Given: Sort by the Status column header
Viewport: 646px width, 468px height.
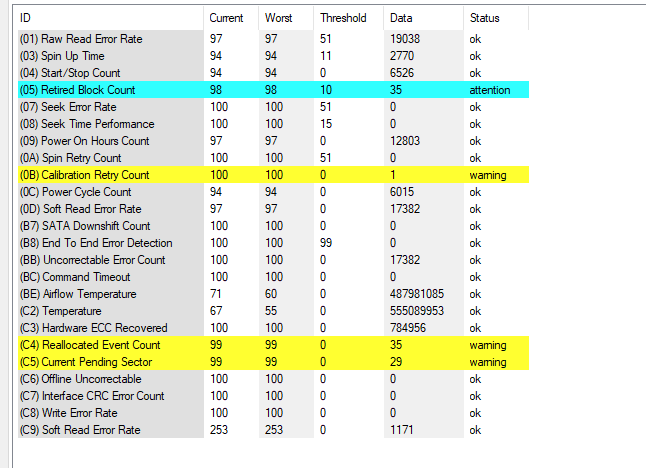Looking at the screenshot, I should pos(496,18).
